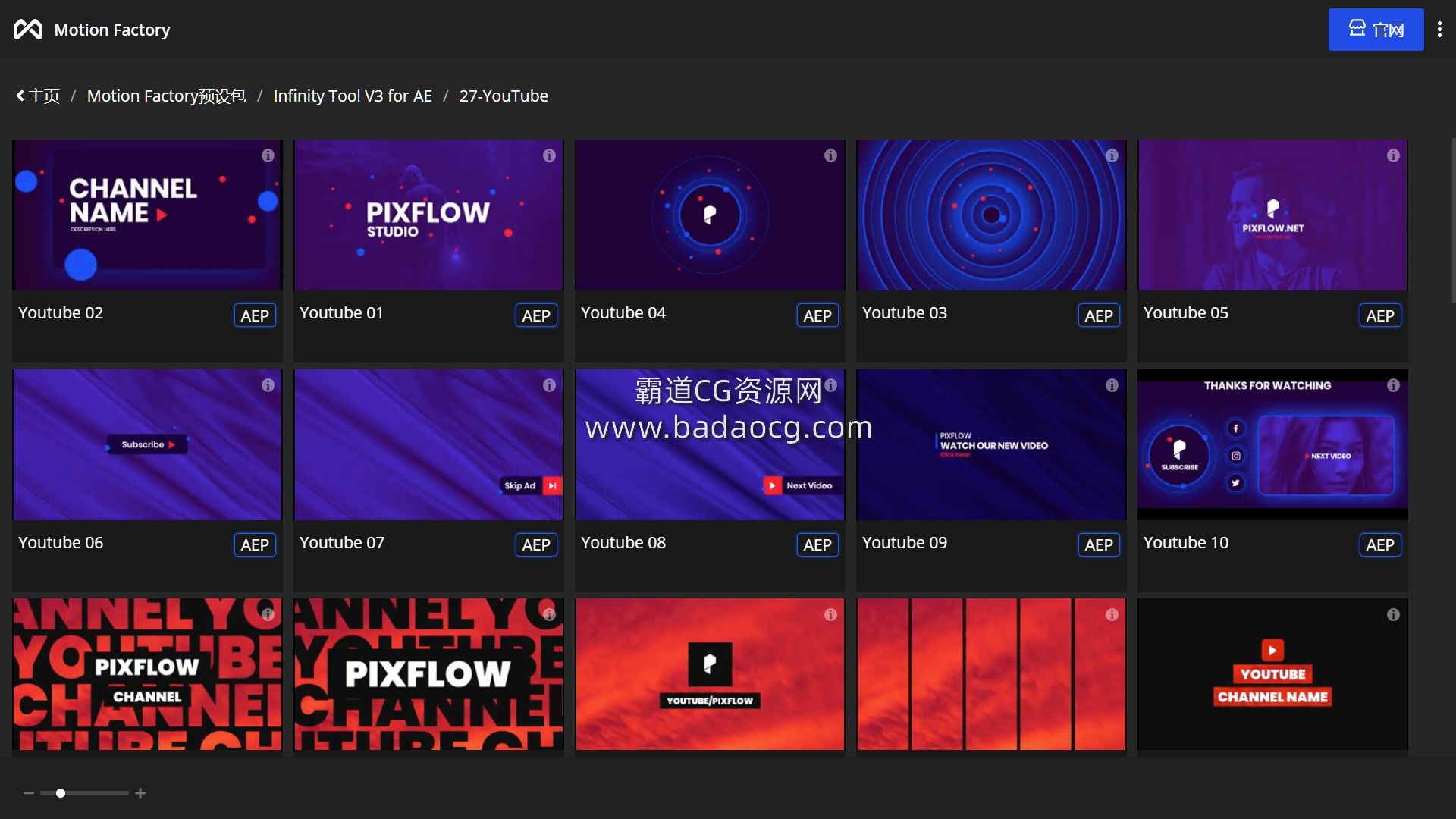Click the Motion Factory logo icon

(x=28, y=30)
